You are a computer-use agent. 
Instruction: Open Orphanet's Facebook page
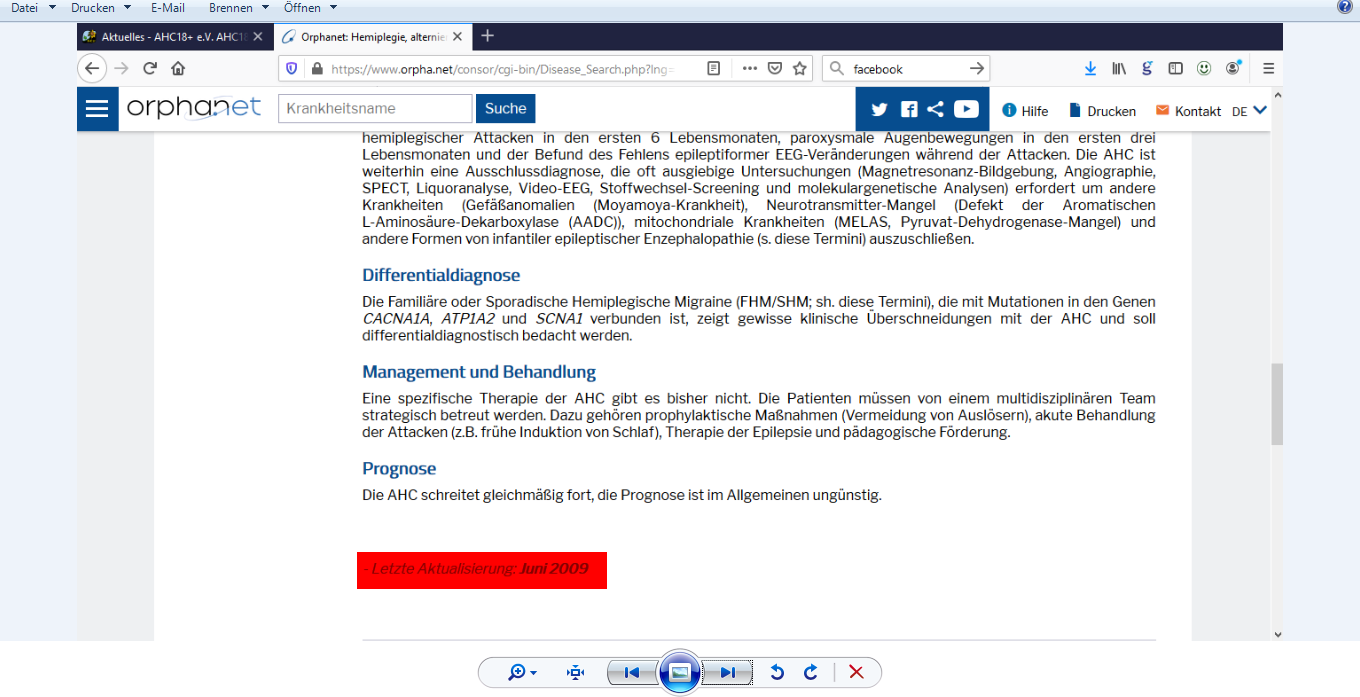(909, 110)
